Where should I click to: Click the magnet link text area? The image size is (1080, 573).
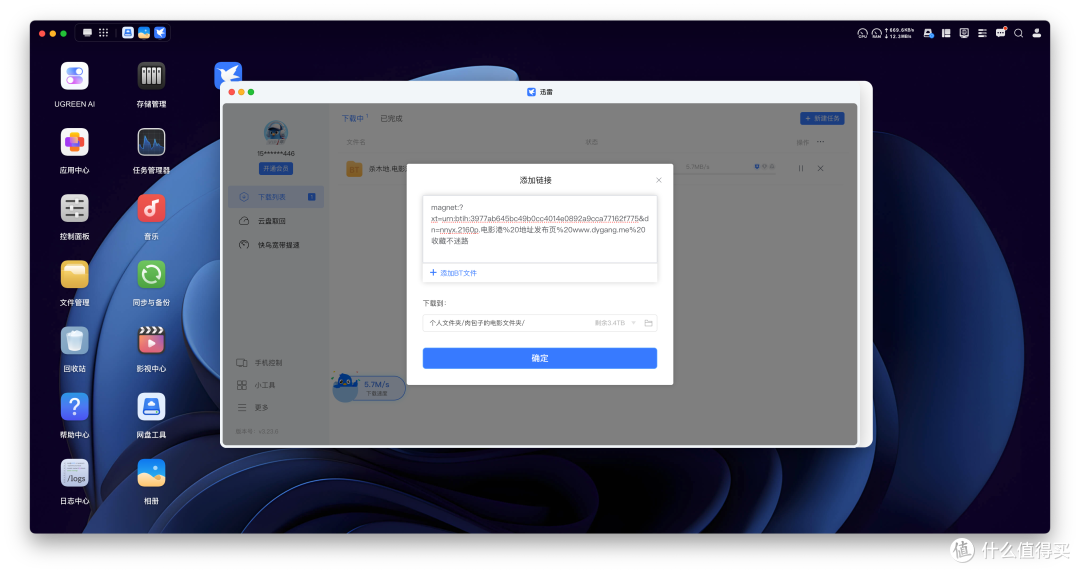click(x=539, y=229)
